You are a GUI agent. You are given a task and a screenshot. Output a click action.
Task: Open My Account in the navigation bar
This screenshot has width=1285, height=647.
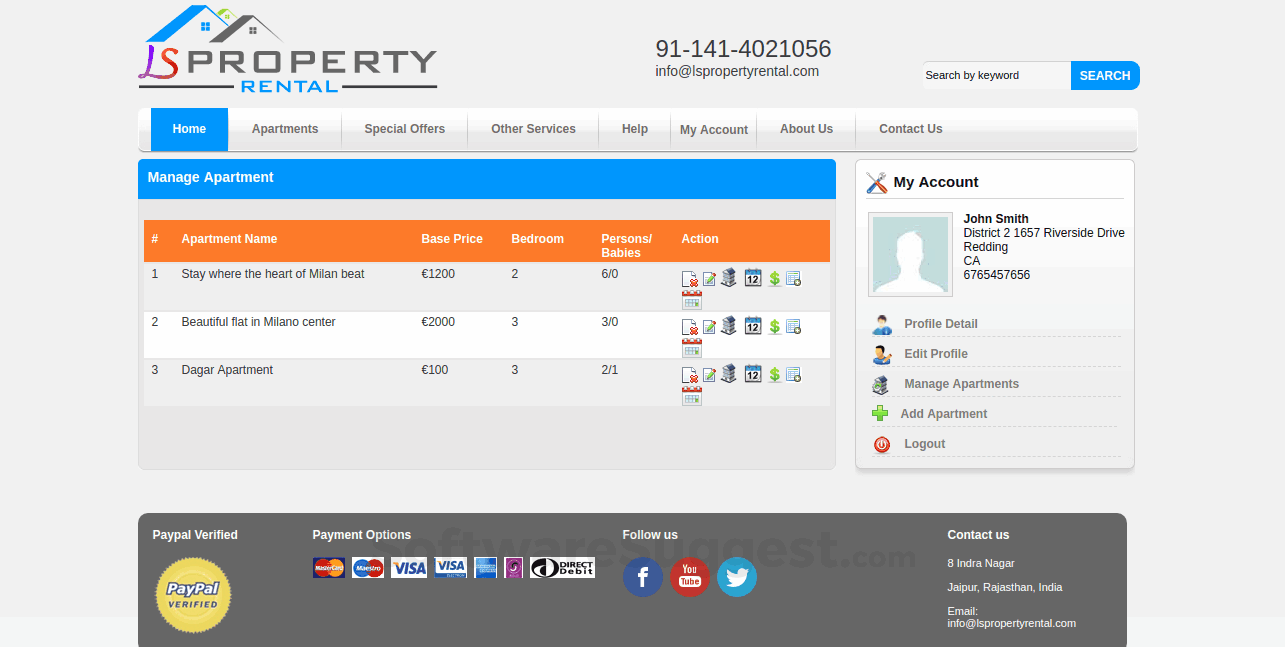coord(714,130)
